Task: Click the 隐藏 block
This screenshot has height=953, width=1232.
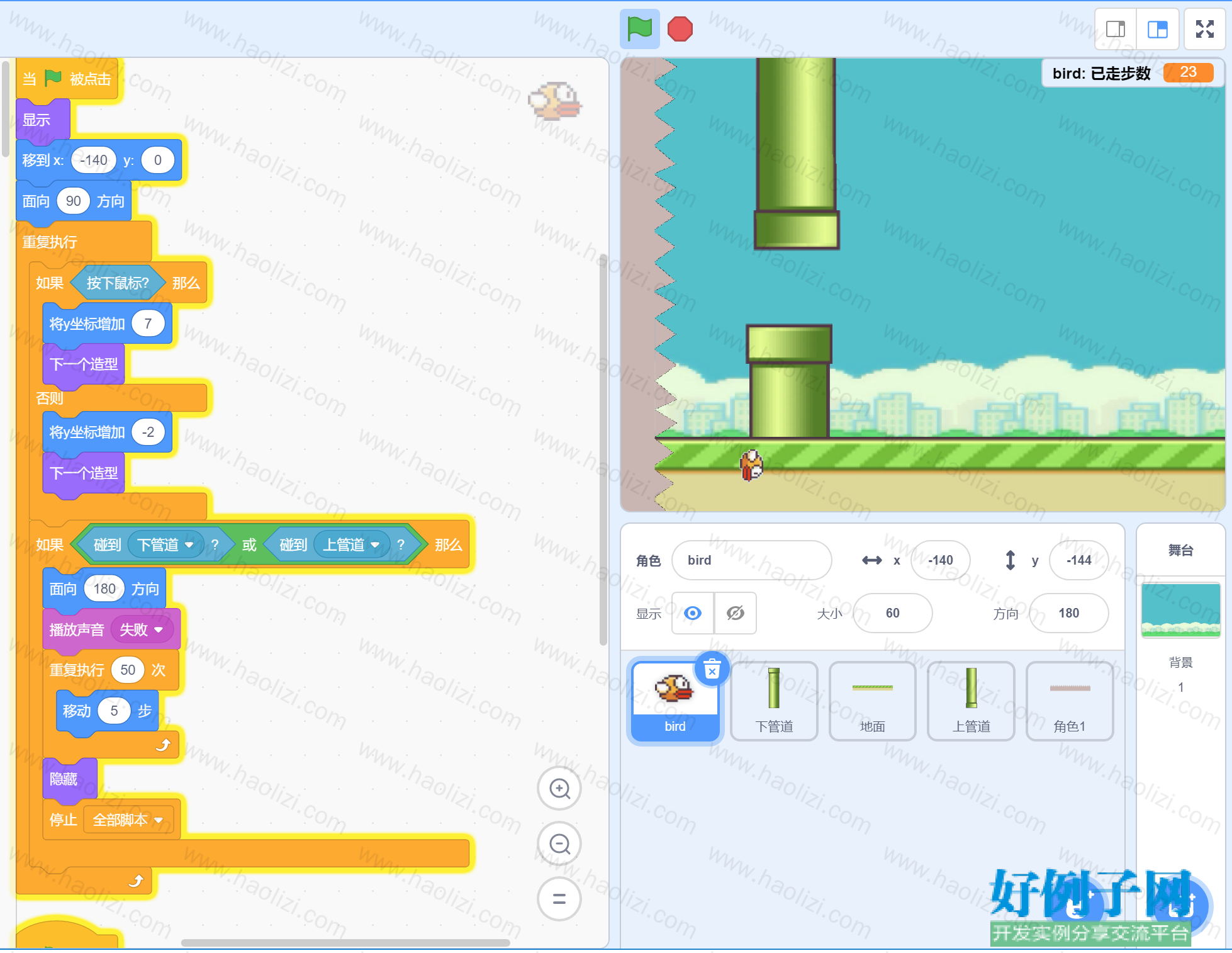Action: coord(70,779)
